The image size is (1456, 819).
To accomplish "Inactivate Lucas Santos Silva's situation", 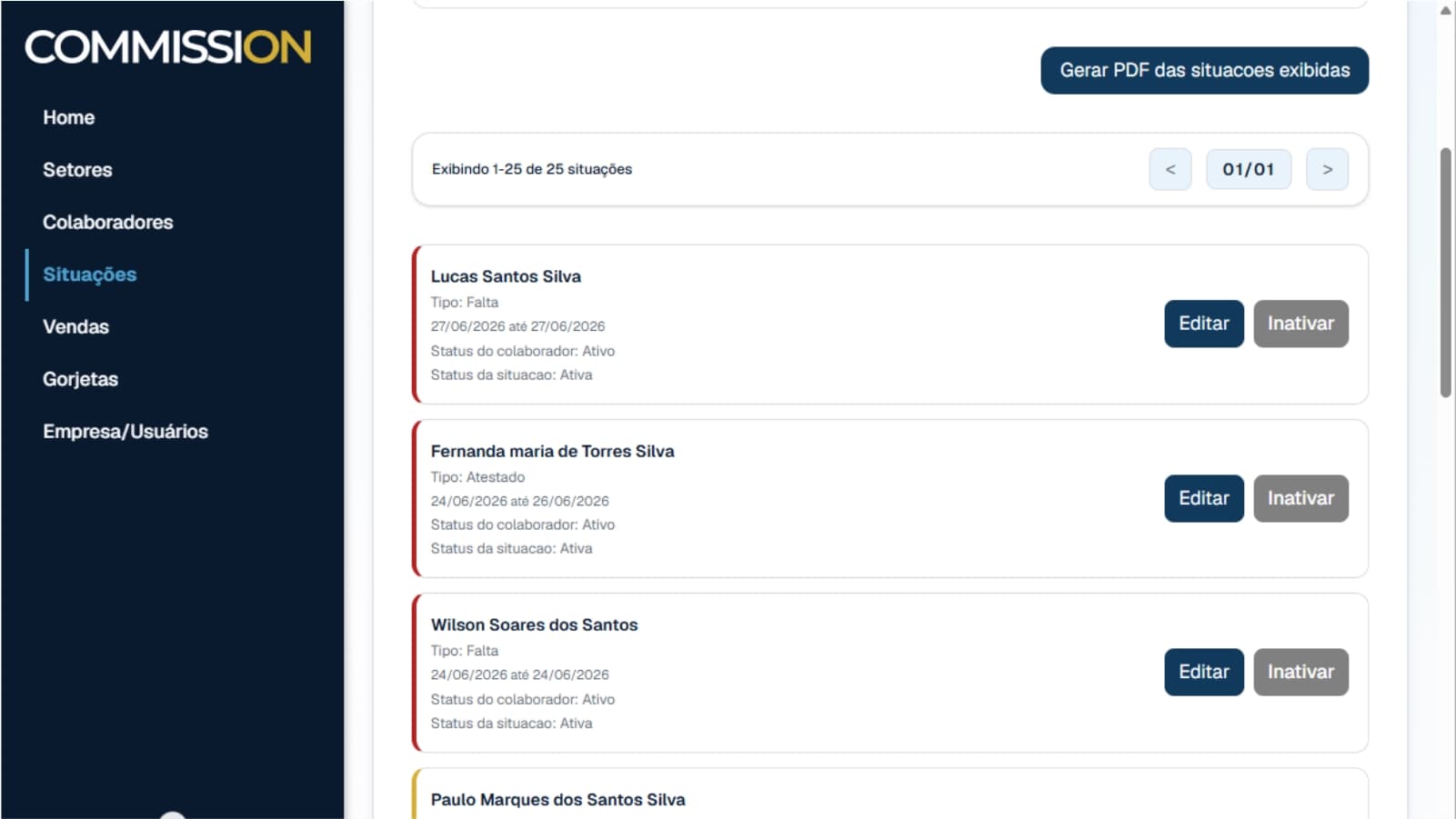I will 1300,324.
